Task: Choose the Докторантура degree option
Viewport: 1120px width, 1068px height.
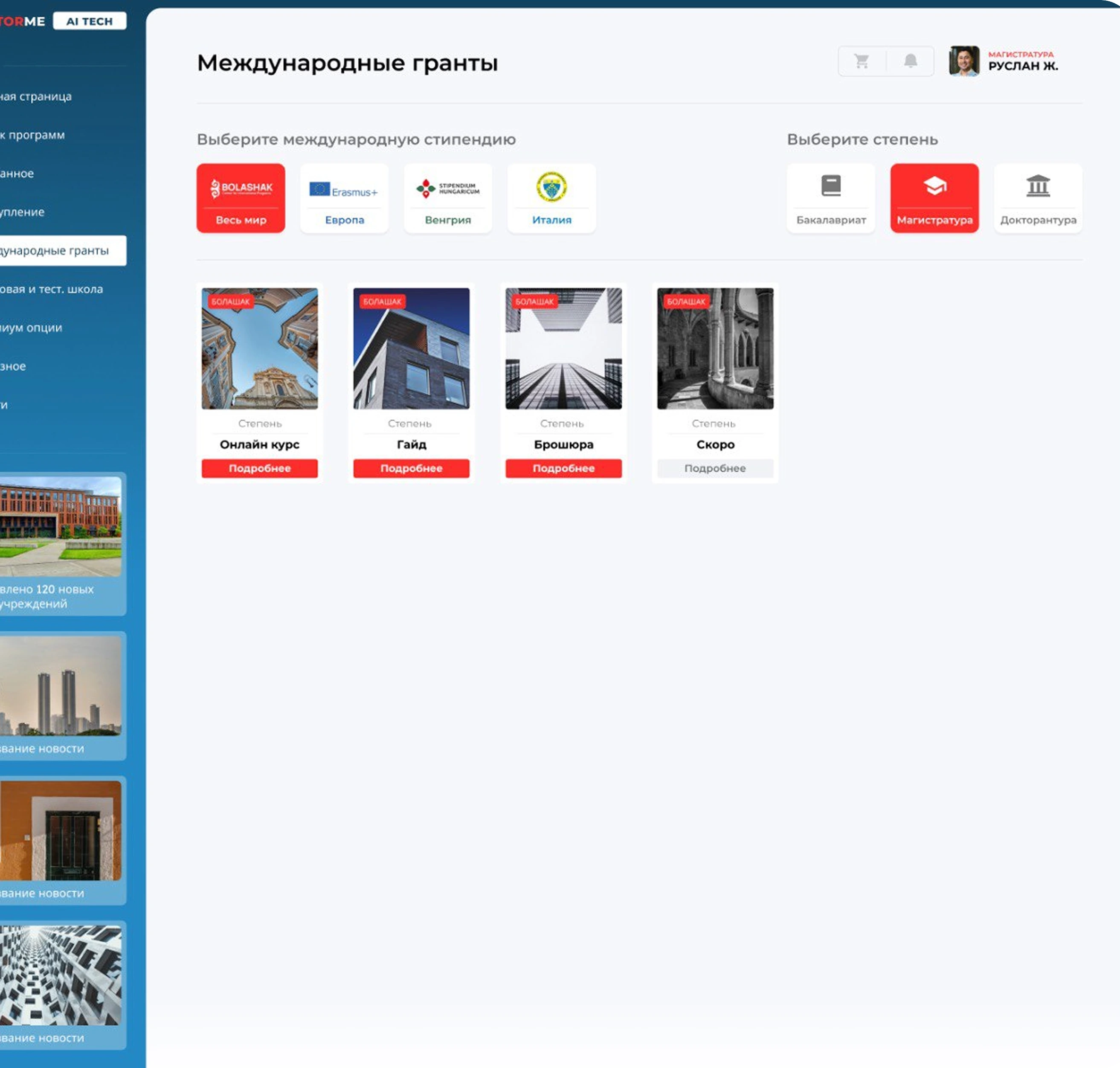Action: click(1037, 197)
